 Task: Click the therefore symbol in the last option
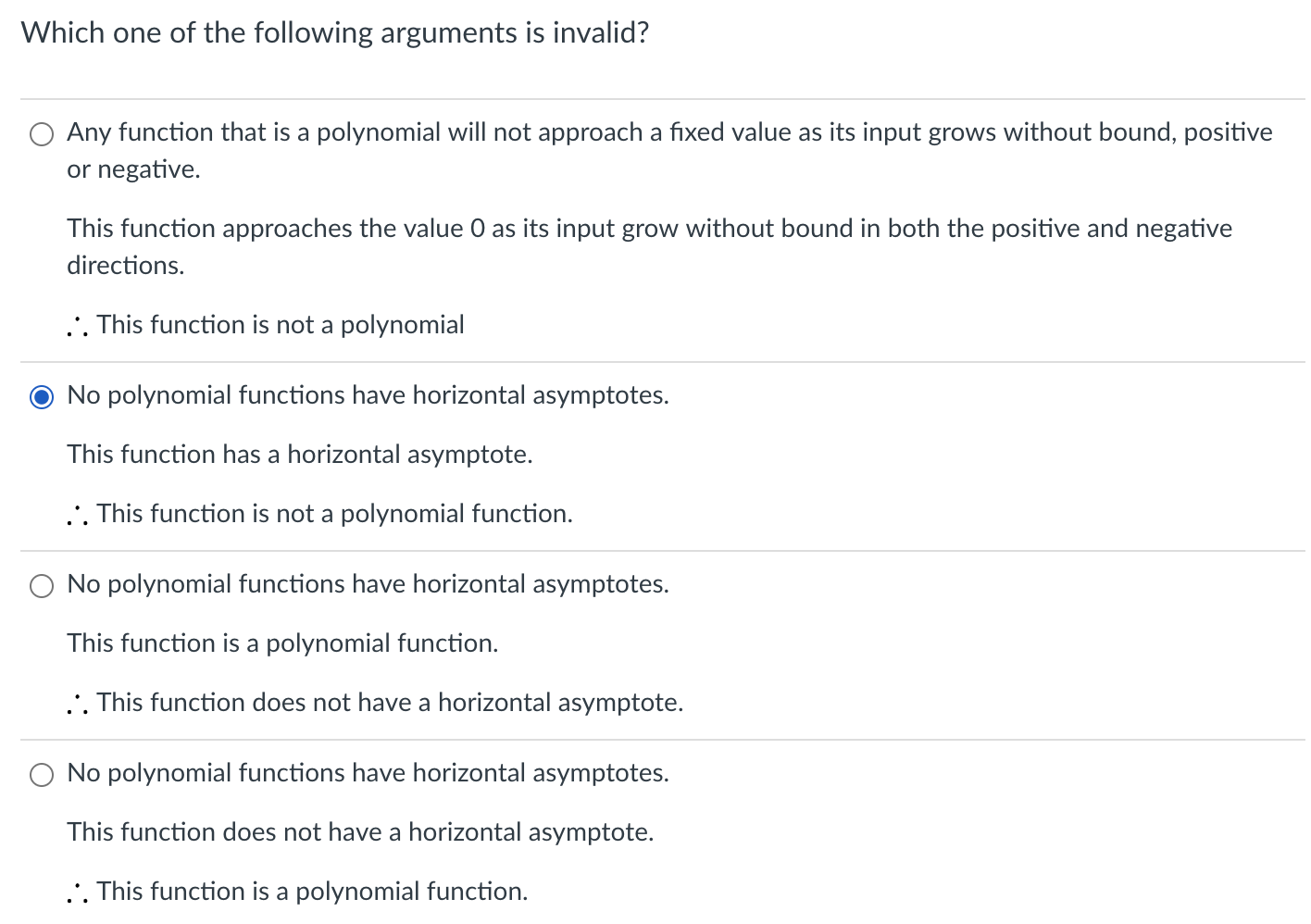77,892
